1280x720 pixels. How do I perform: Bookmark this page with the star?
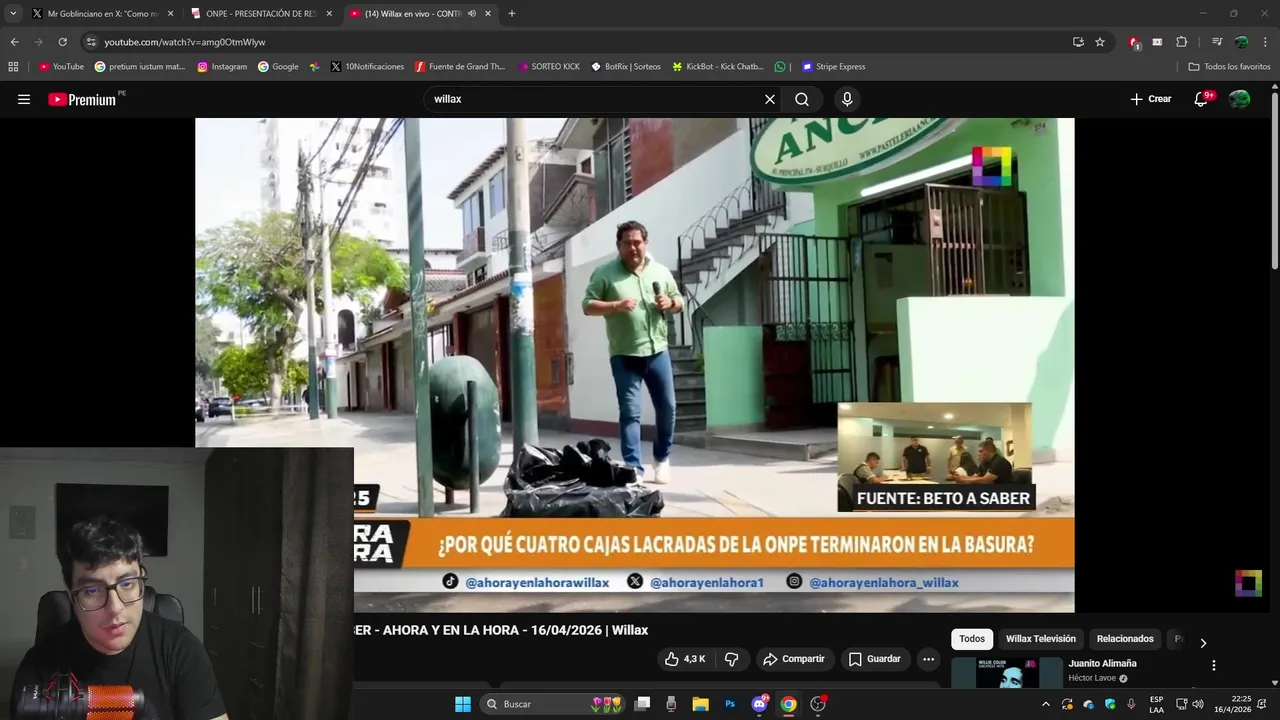point(1100,42)
